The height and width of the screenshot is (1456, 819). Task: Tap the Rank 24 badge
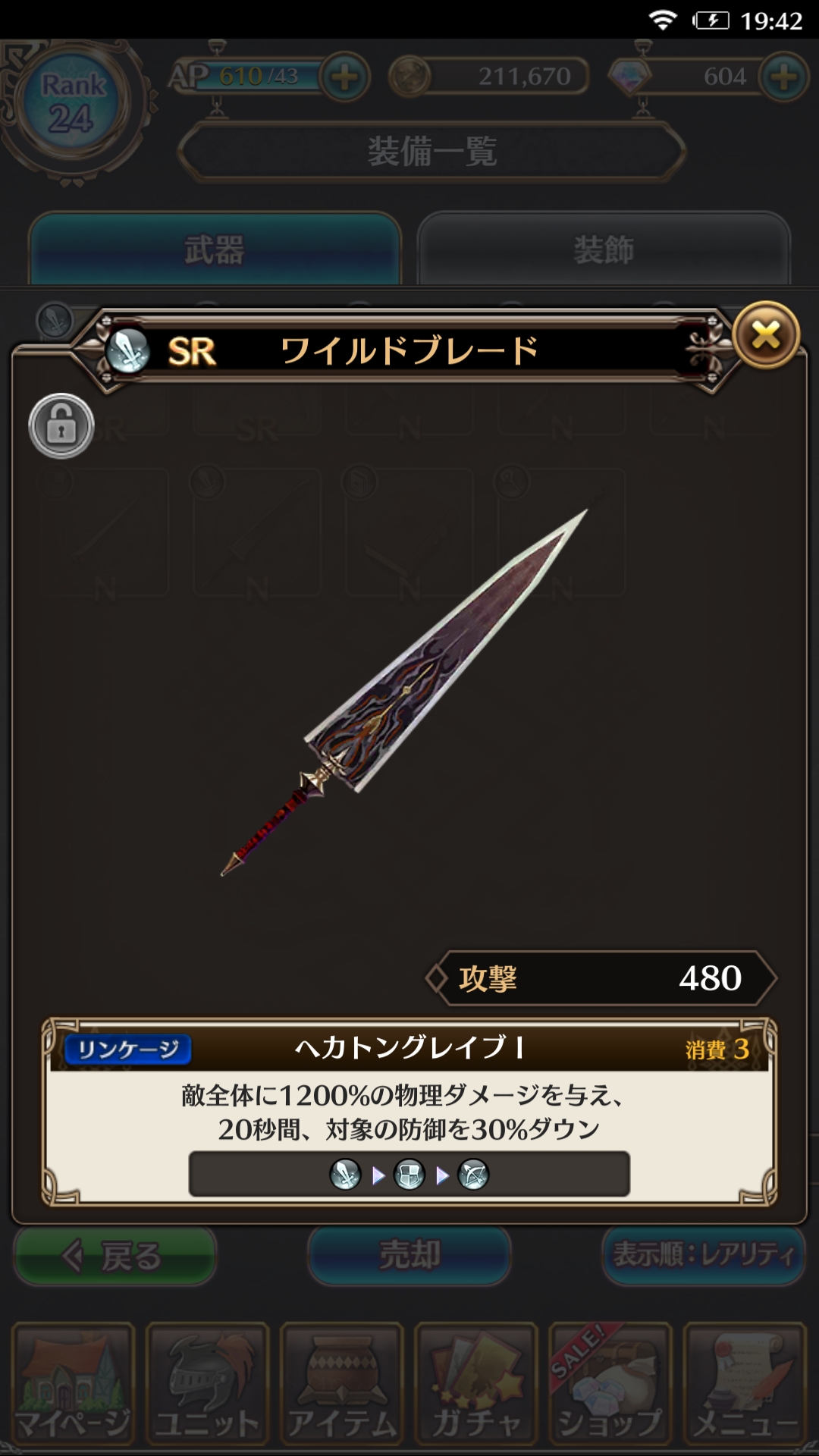tap(72, 104)
